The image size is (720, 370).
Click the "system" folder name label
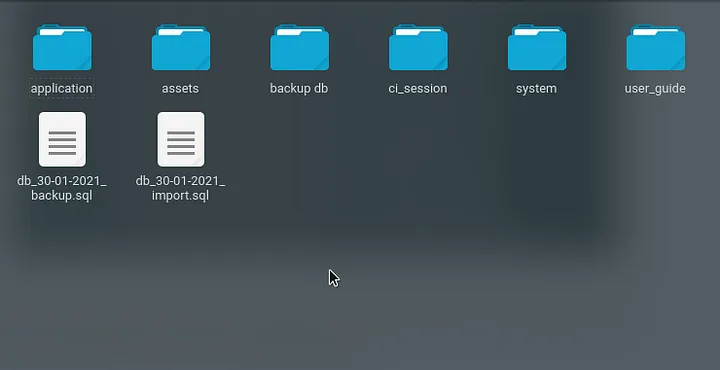pos(536,88)
